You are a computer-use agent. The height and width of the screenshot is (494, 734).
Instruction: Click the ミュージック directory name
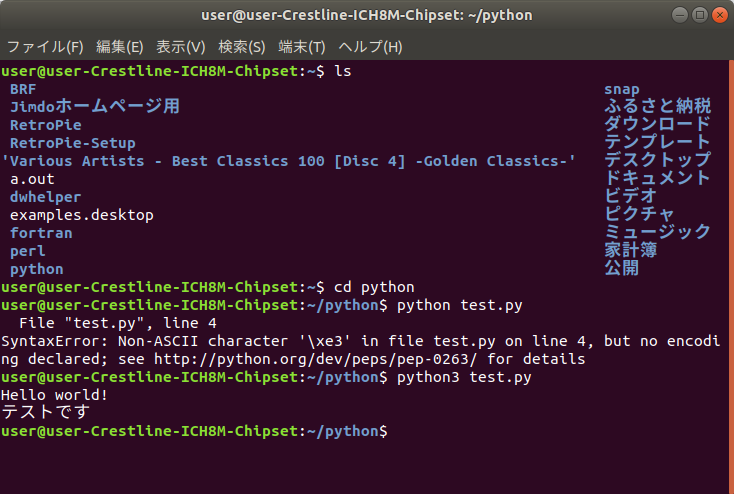click(x=658, y=232)
